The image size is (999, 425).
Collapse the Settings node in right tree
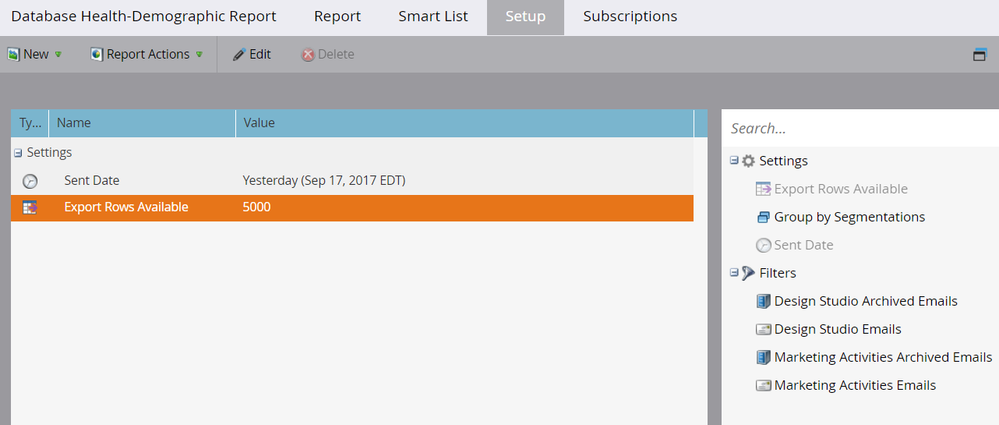click(734, 161)
